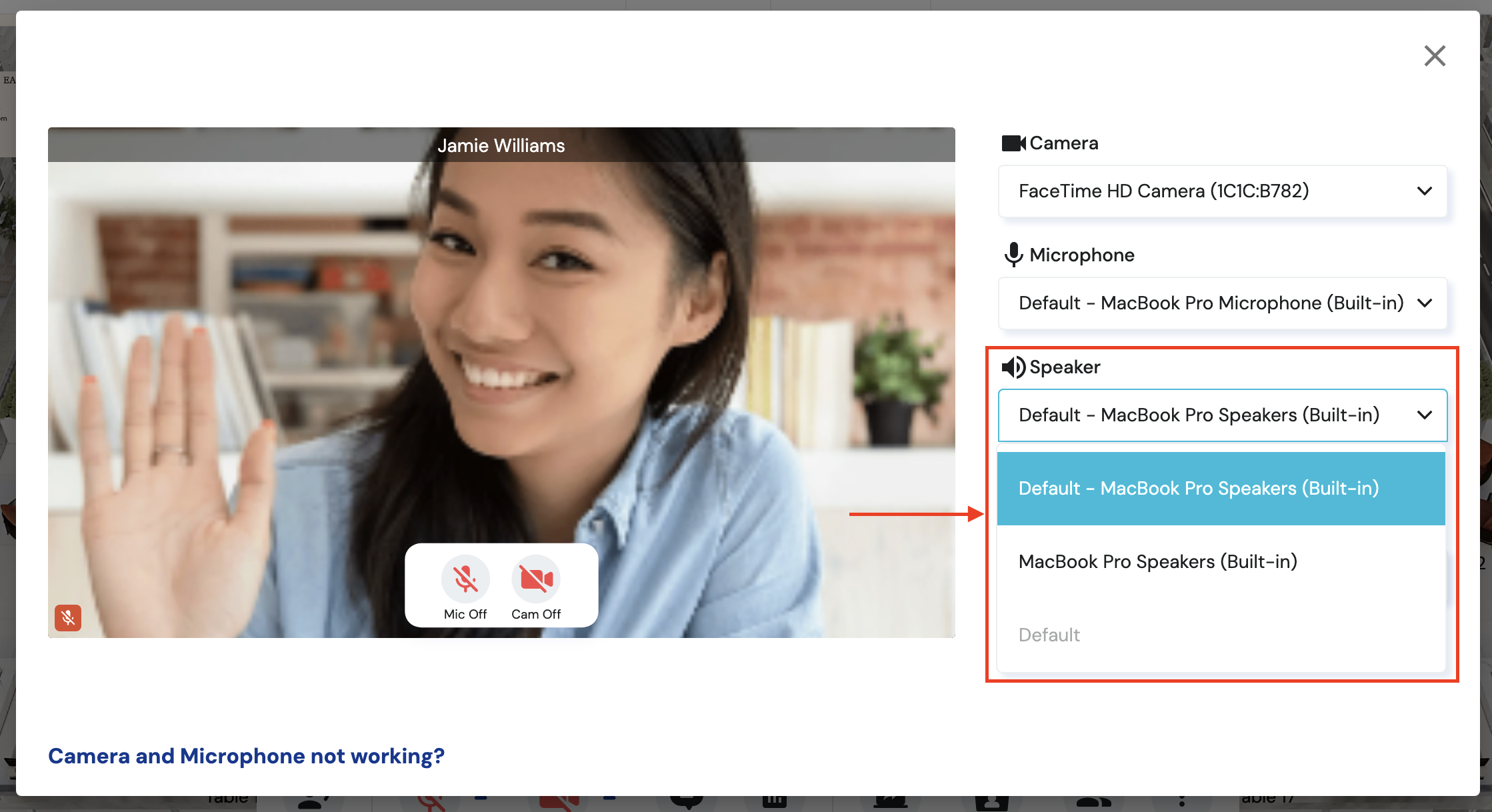This screenshot has width=1492, height=812.
Task: Click the Jamie Williams name banner
Action: click(501, 145)
